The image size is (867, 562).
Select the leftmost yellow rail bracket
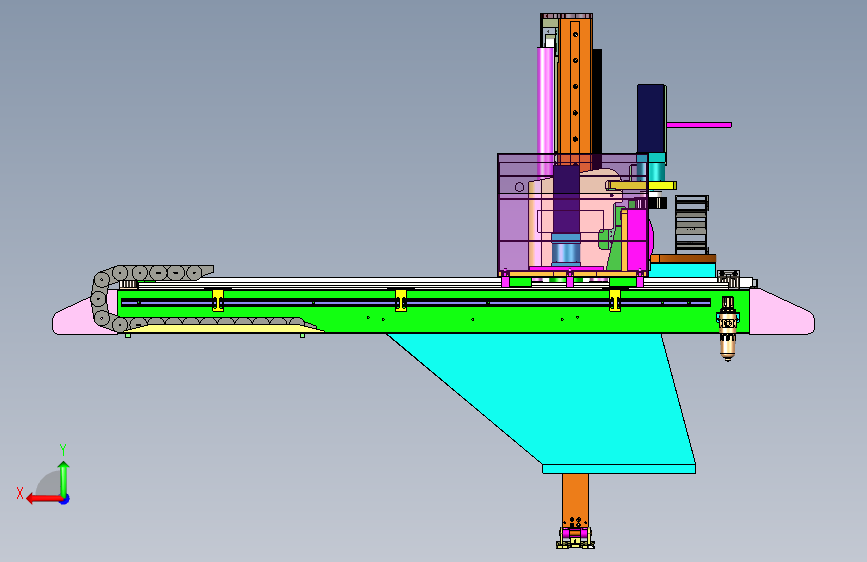218,300
